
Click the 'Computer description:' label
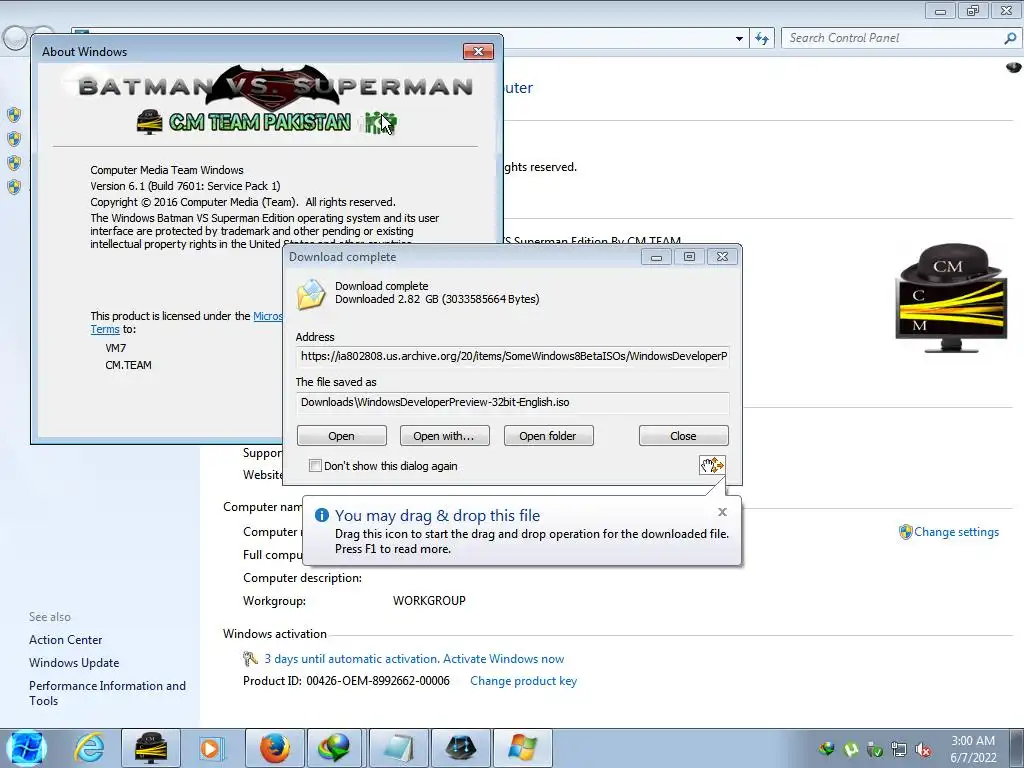302,578
